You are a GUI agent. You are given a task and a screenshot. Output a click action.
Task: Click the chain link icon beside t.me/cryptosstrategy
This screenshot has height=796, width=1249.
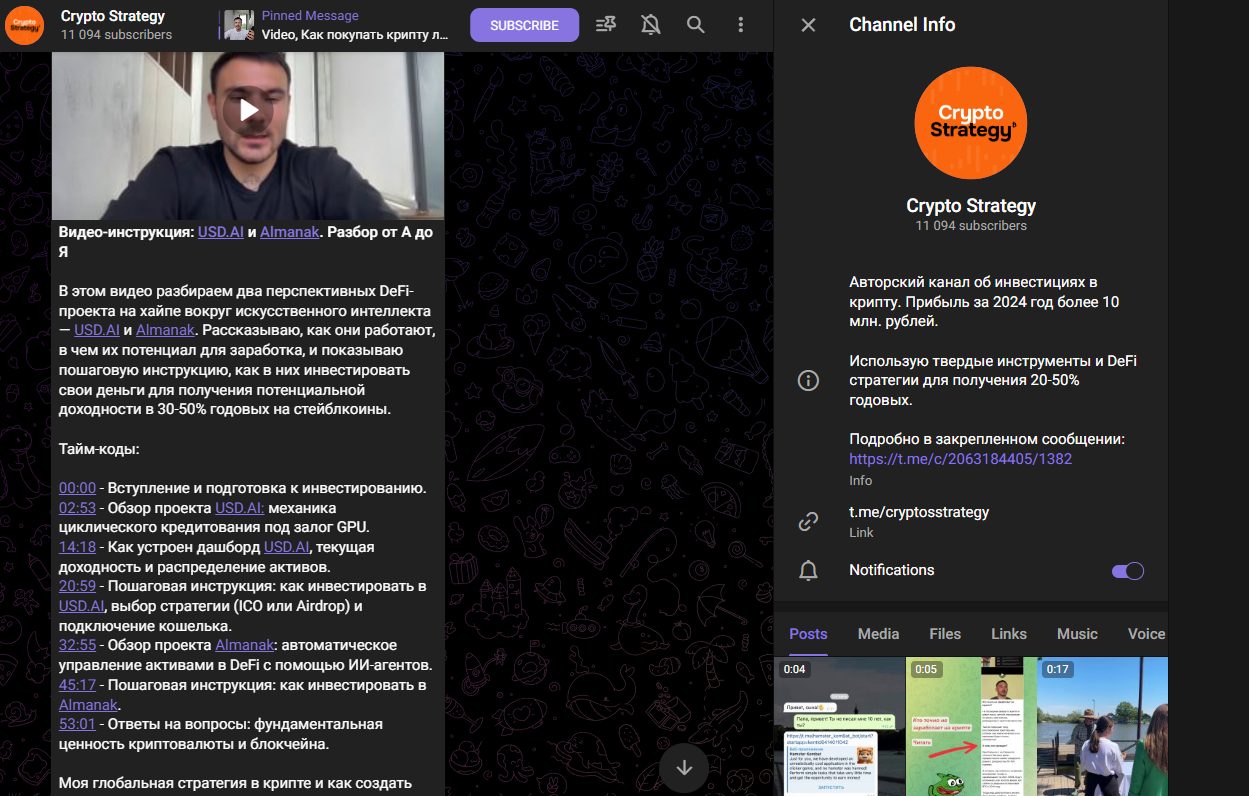(x=808, y=522)
